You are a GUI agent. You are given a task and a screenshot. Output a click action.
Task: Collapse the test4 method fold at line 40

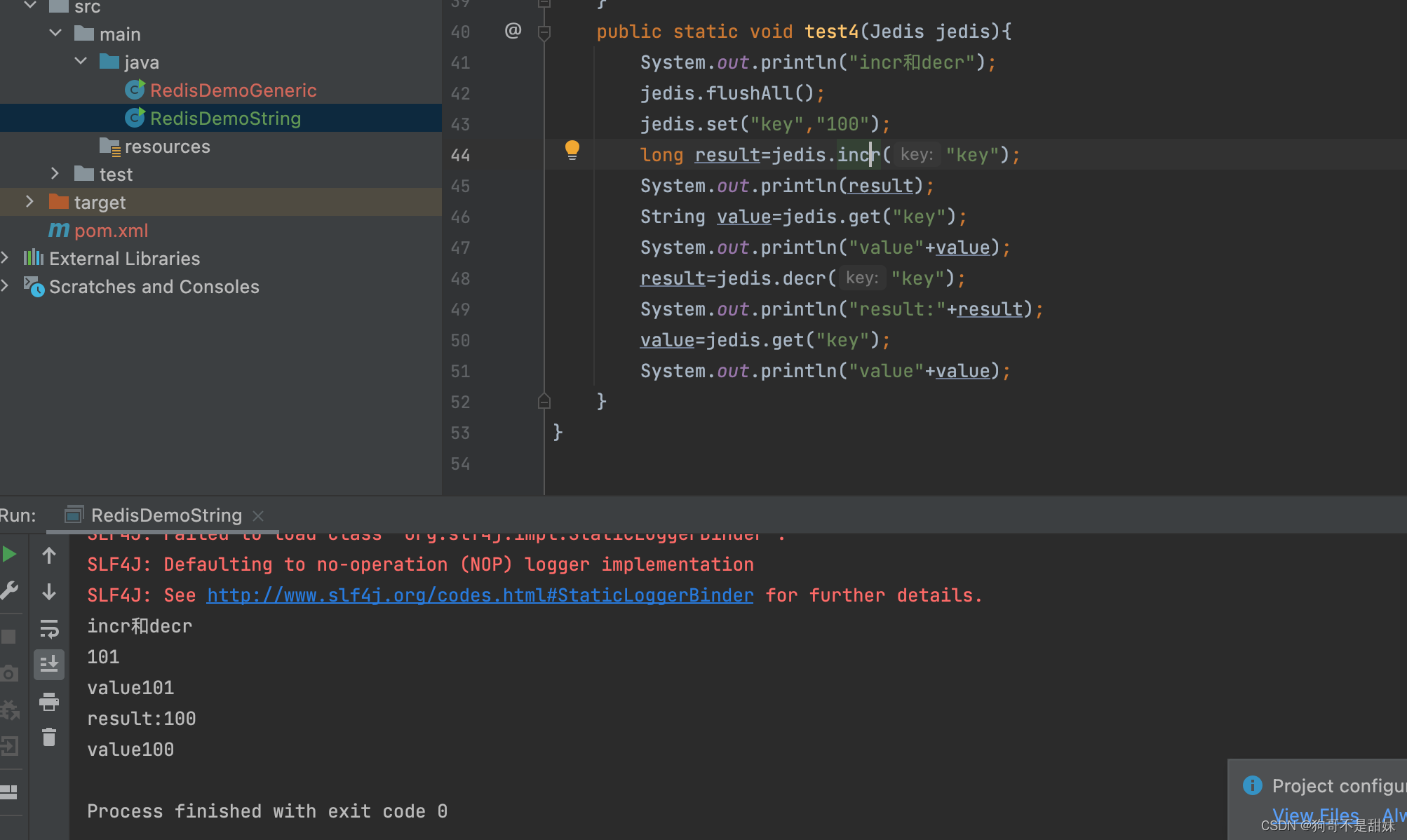(544, 32)
